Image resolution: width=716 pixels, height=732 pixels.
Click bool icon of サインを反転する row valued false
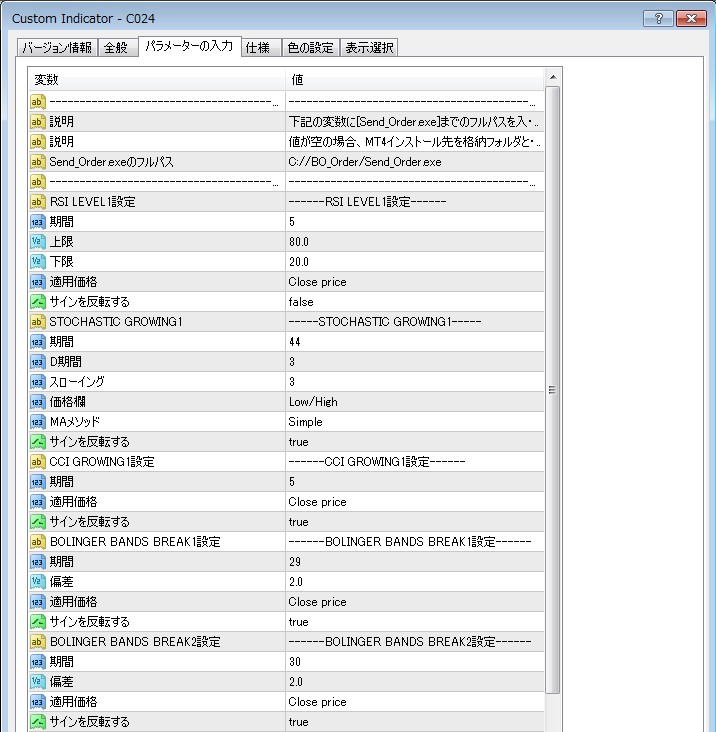[37, 302]
